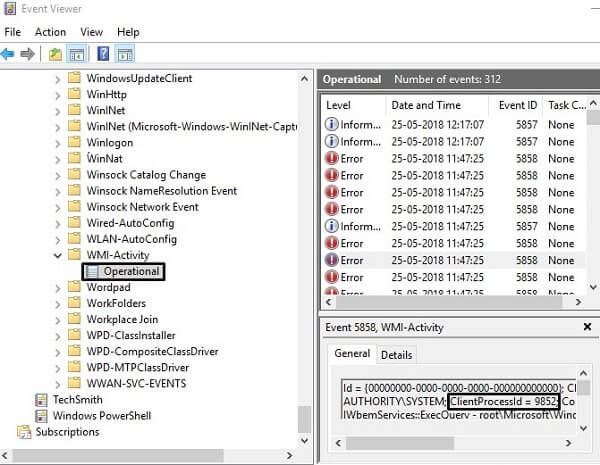This screenshot has height=465, width=600.
Task: Click the error icon of first 11:47:25 event
Action: 331,158
